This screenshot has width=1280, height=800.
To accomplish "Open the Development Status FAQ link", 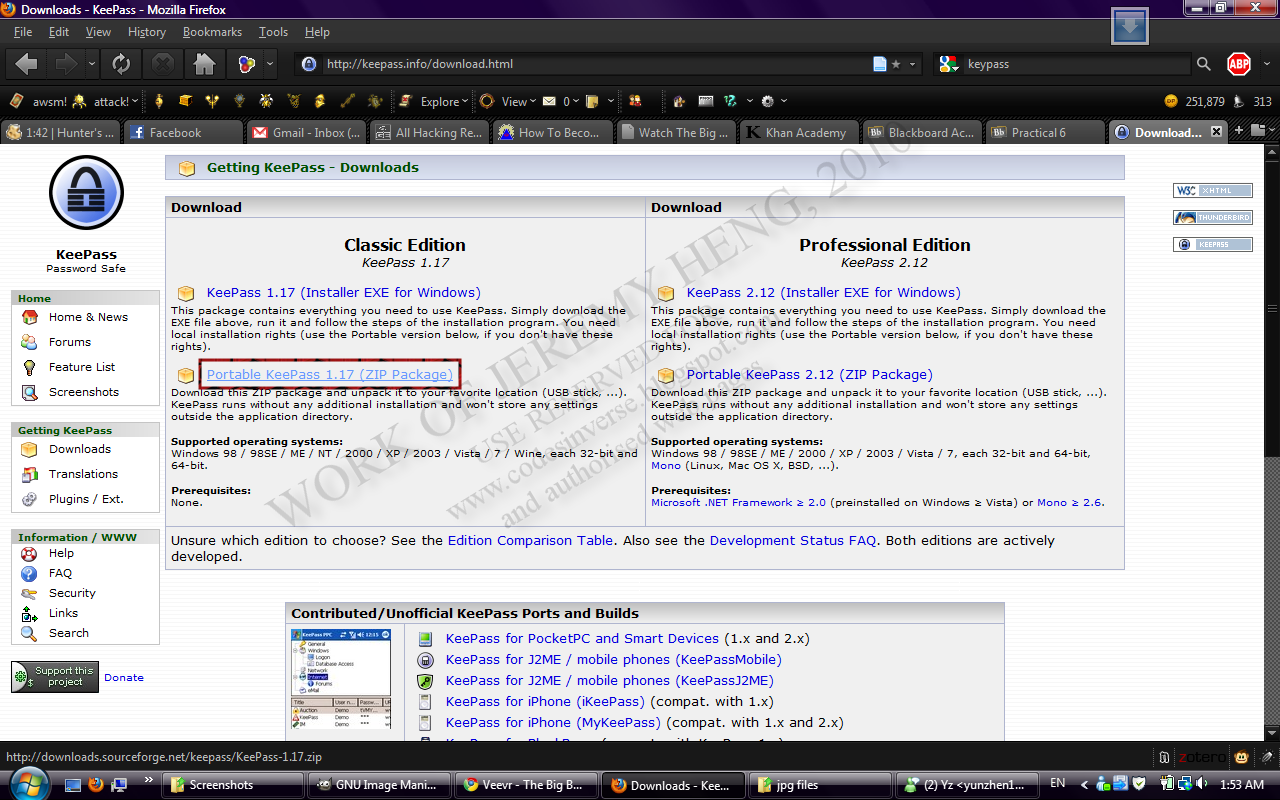I will 793,540.
